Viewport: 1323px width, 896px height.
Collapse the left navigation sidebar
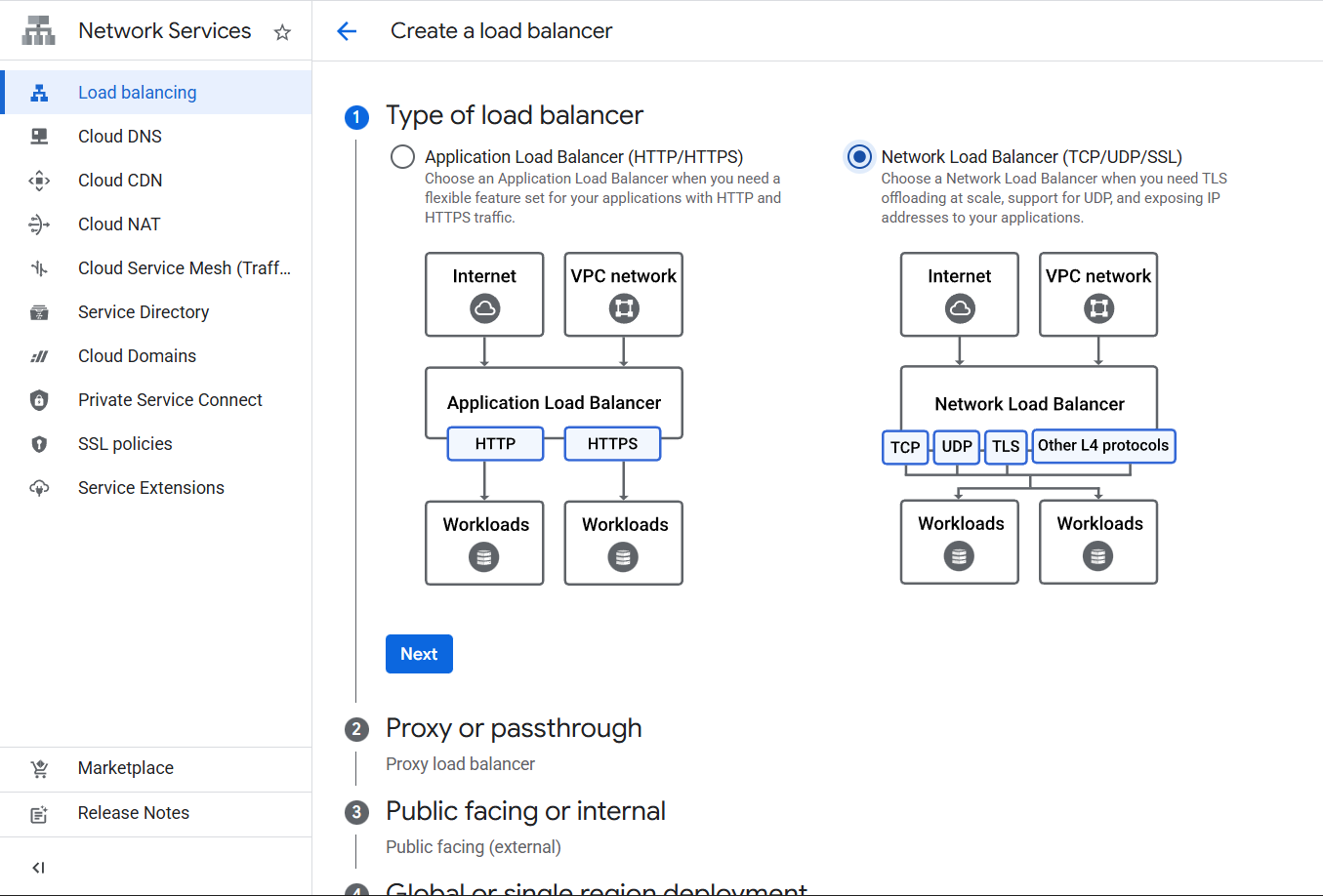coord(39,868)
